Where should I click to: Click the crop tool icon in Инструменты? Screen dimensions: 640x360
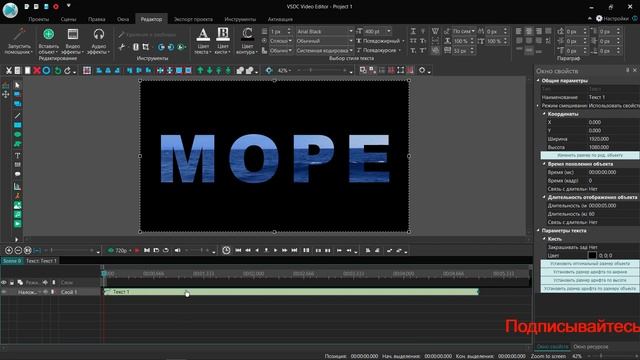tap(146, 47)
